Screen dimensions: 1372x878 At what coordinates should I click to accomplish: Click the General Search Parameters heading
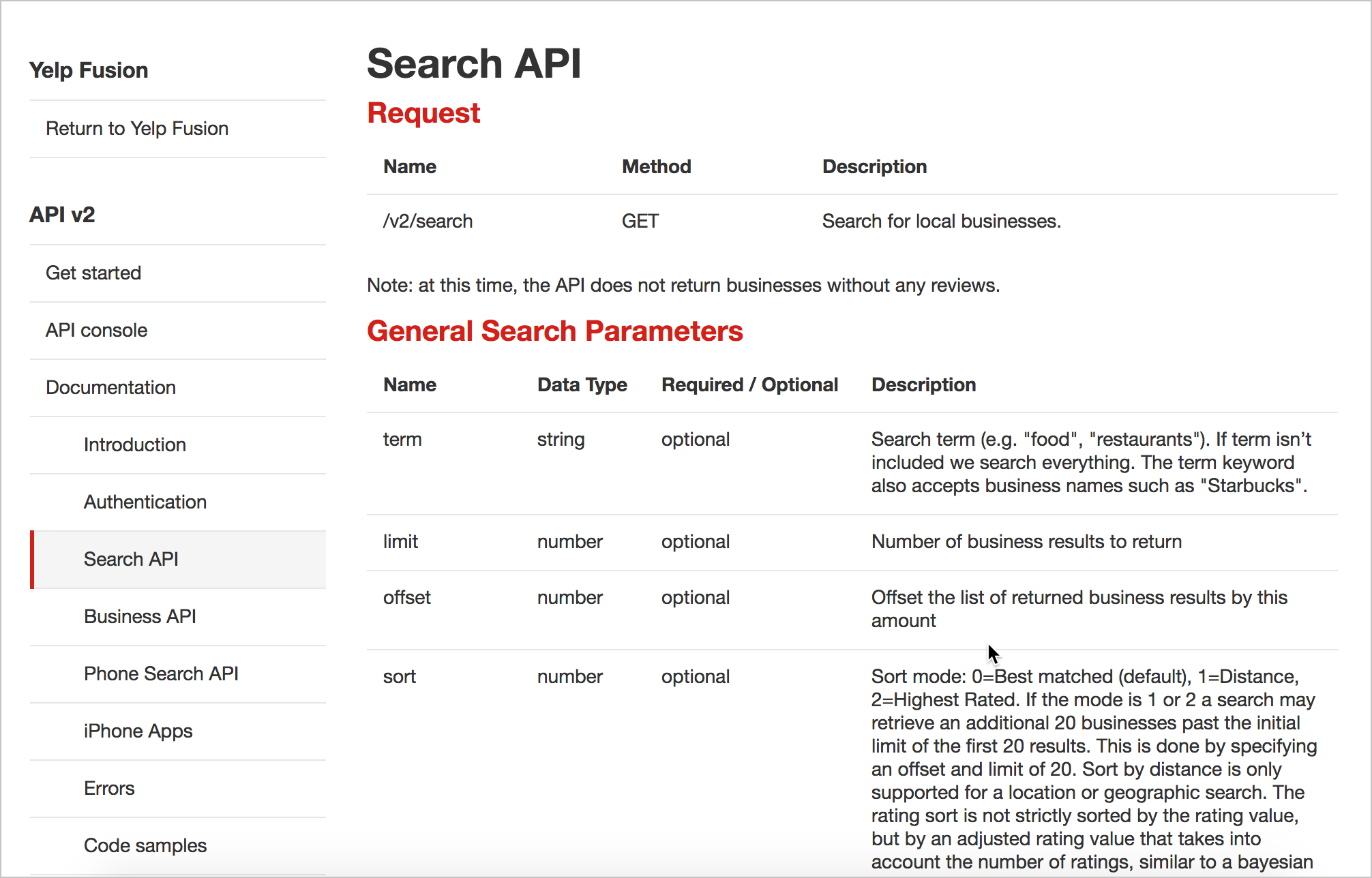coord(555,331)
